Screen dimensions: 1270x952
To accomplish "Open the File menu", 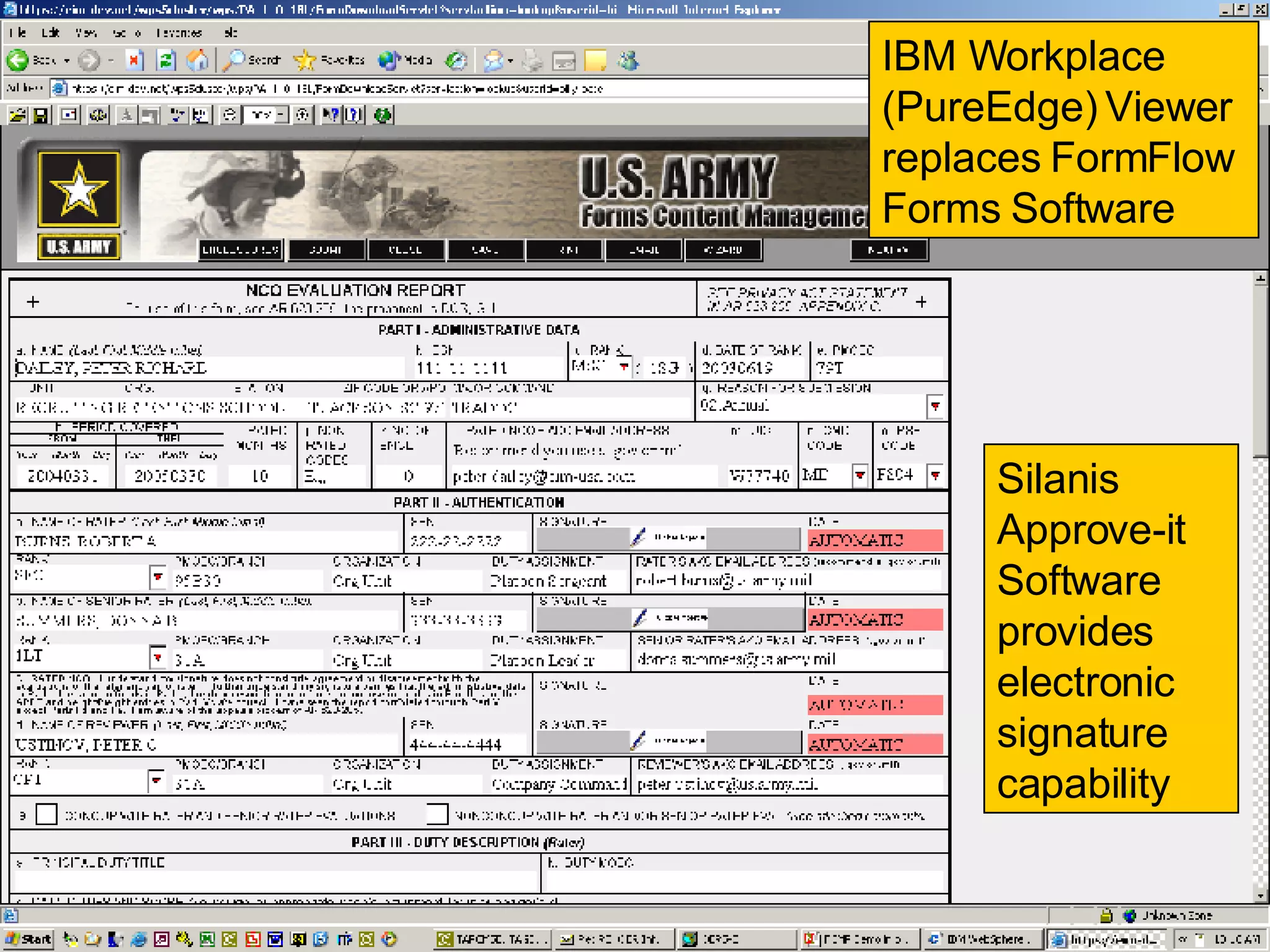I will click(x=18, y=33).
